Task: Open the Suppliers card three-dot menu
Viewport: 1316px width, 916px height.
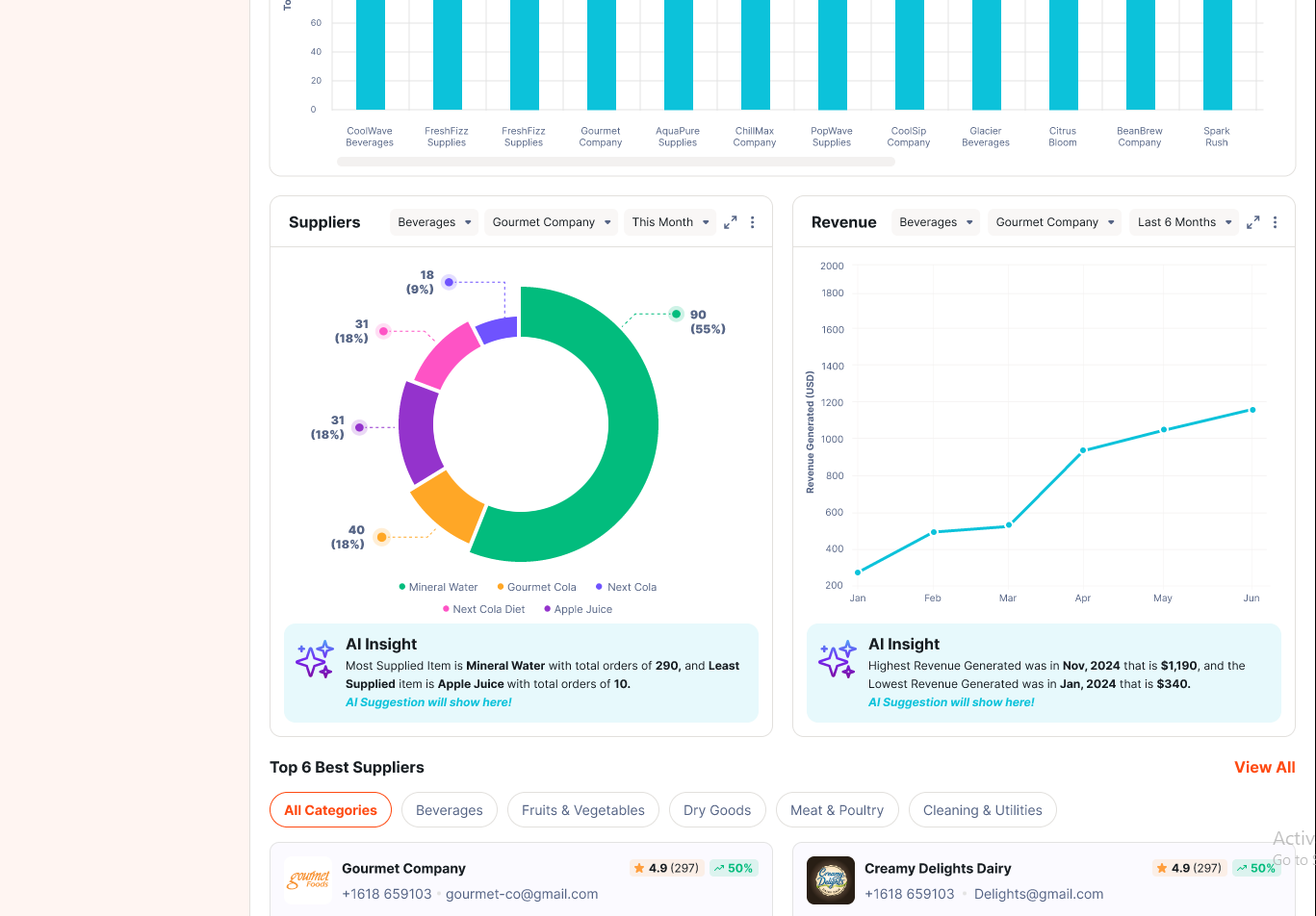Action: [x=753, y=222]
